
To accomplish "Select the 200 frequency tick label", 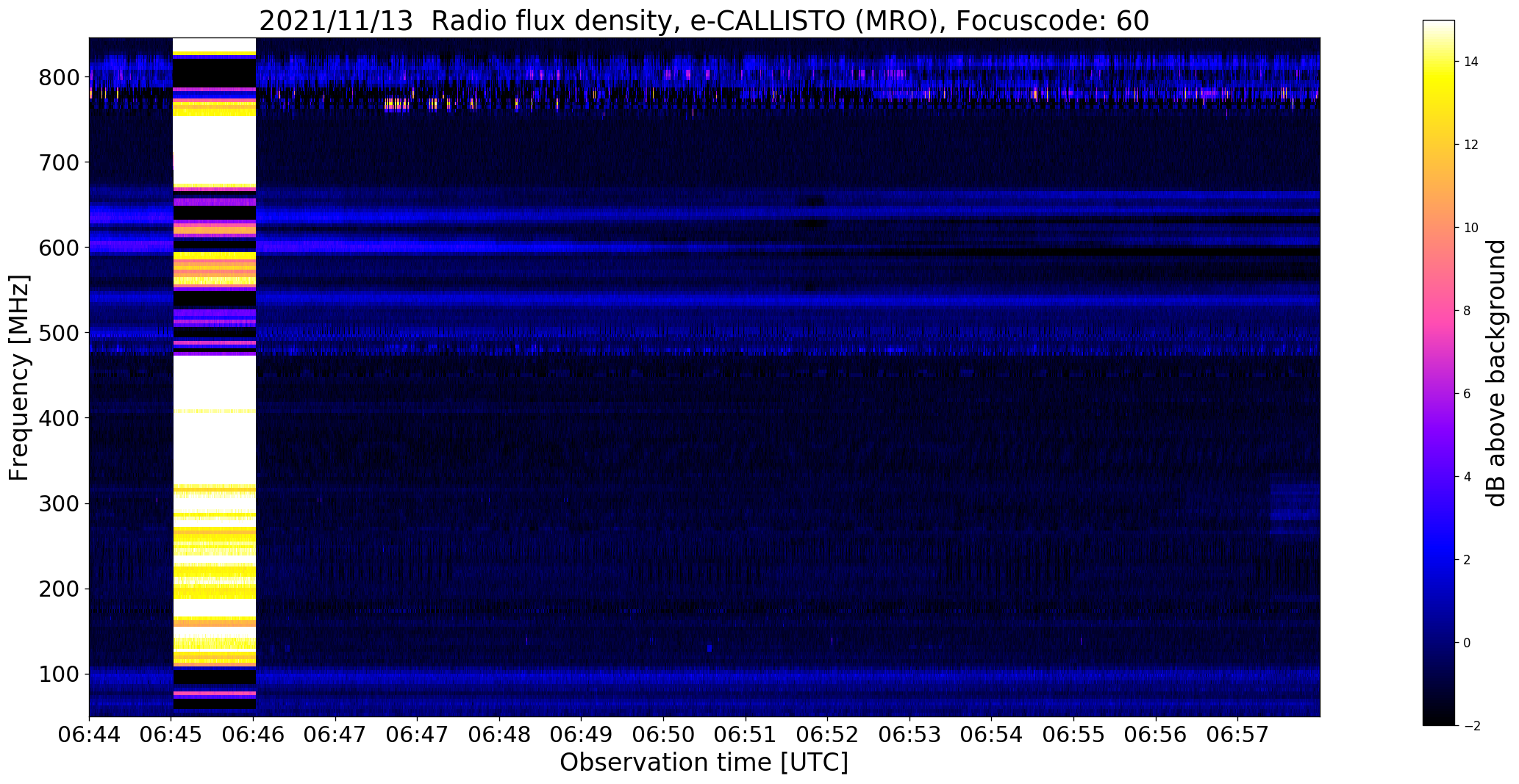I will [x=59, y=589].
